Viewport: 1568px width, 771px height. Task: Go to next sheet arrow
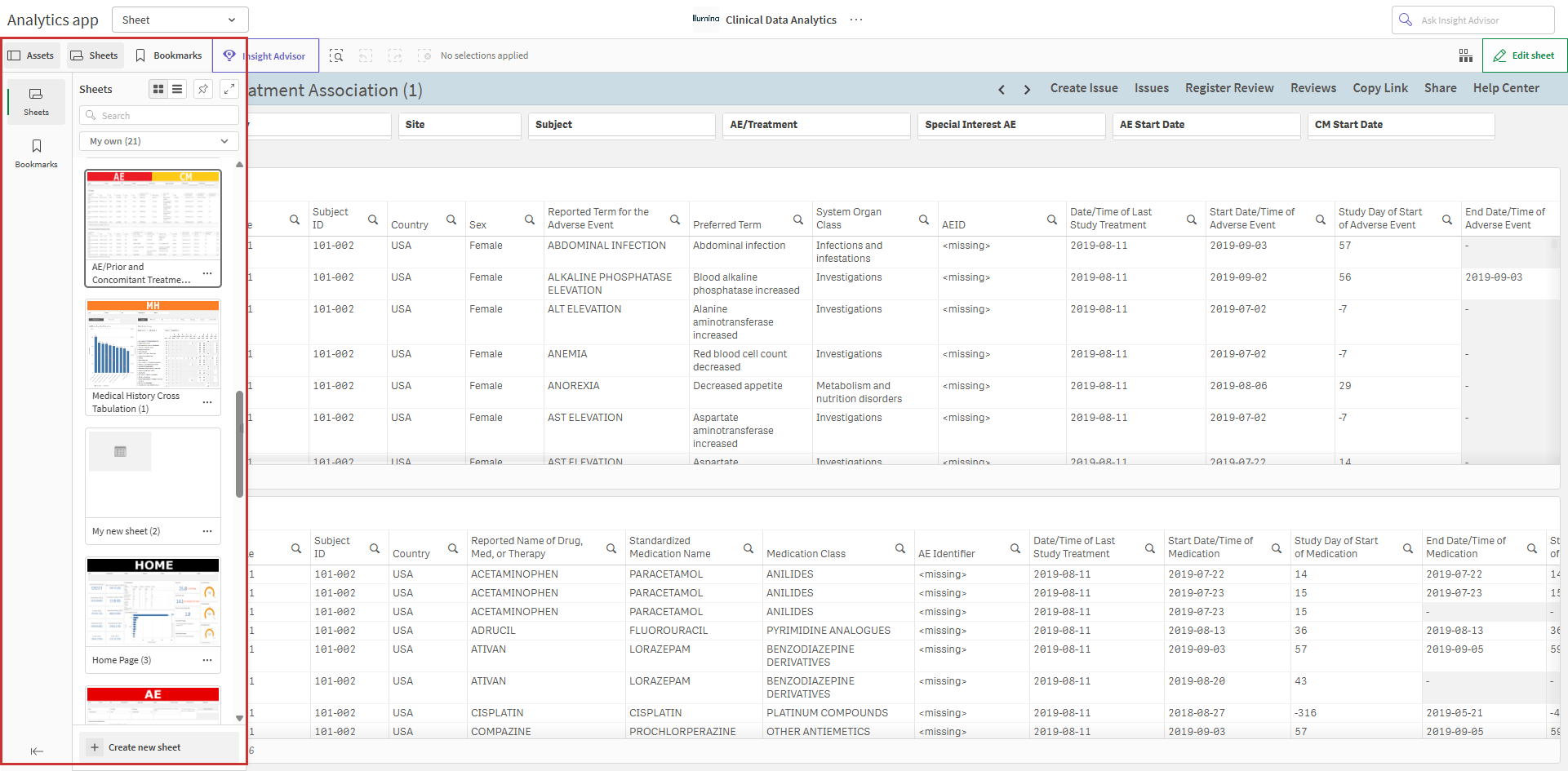point(1027,89)
